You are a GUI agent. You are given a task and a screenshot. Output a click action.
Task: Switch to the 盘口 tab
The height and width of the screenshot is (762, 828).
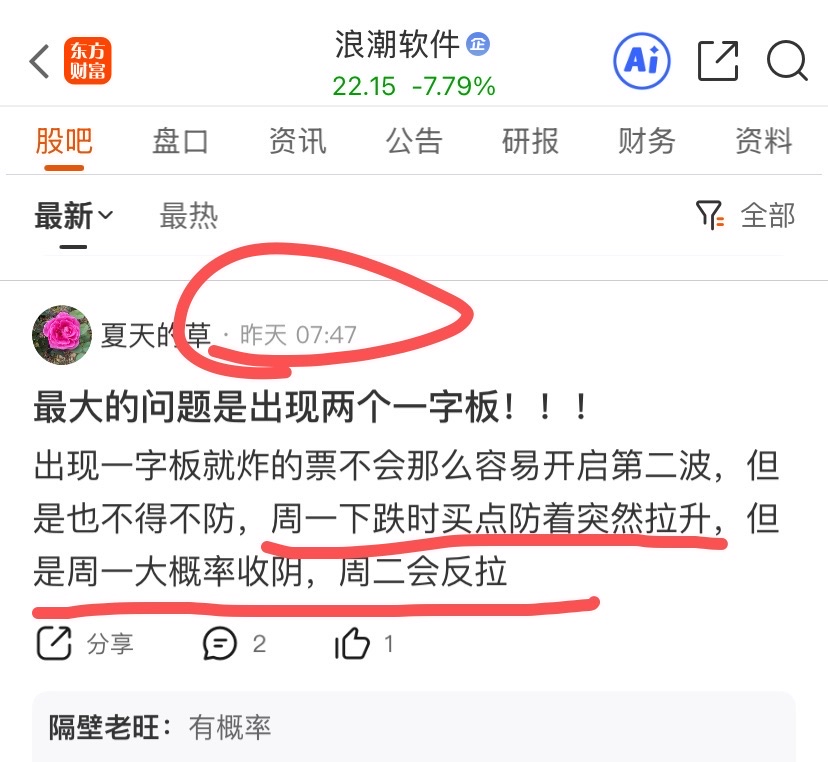[181, 142]
